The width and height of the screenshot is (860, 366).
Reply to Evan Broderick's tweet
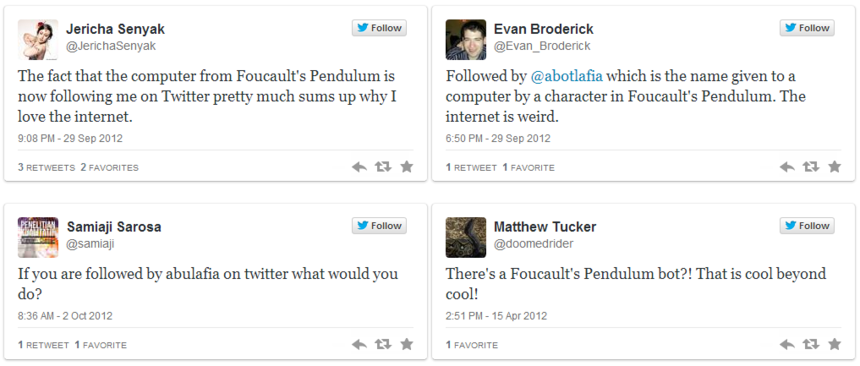(x=787, y=167)
